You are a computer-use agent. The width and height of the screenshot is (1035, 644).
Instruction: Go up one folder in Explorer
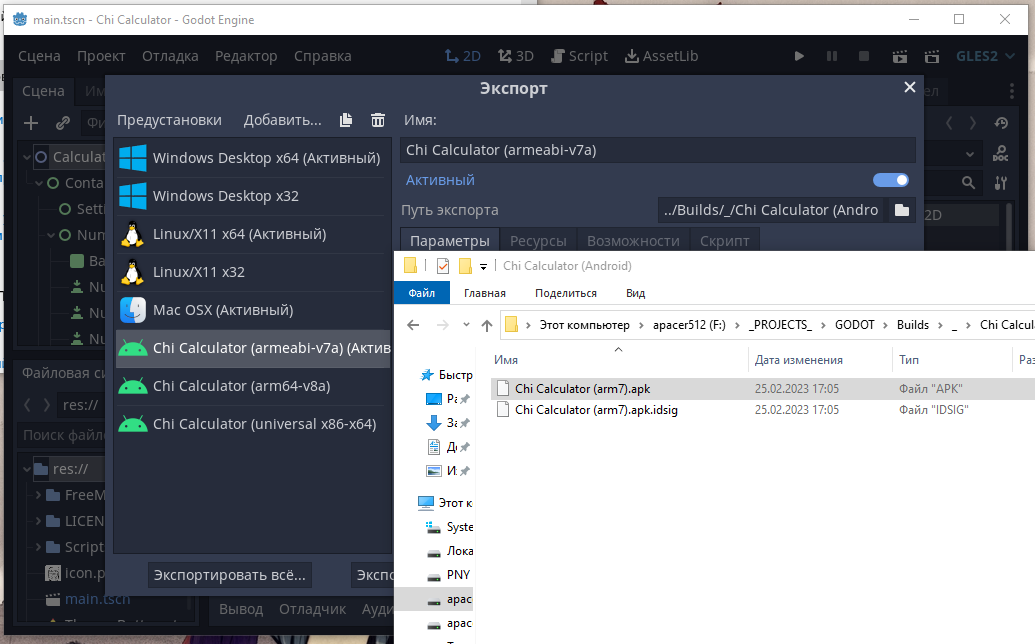tap(486, 325)
